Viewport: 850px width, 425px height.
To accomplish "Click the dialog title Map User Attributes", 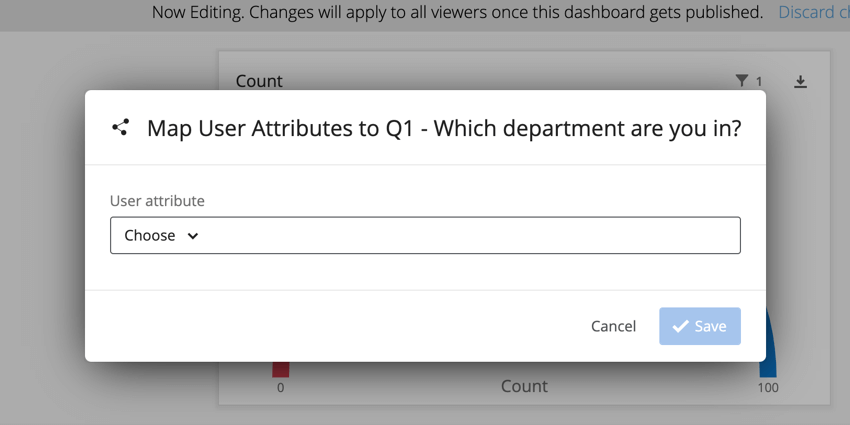I will point(443,129).
